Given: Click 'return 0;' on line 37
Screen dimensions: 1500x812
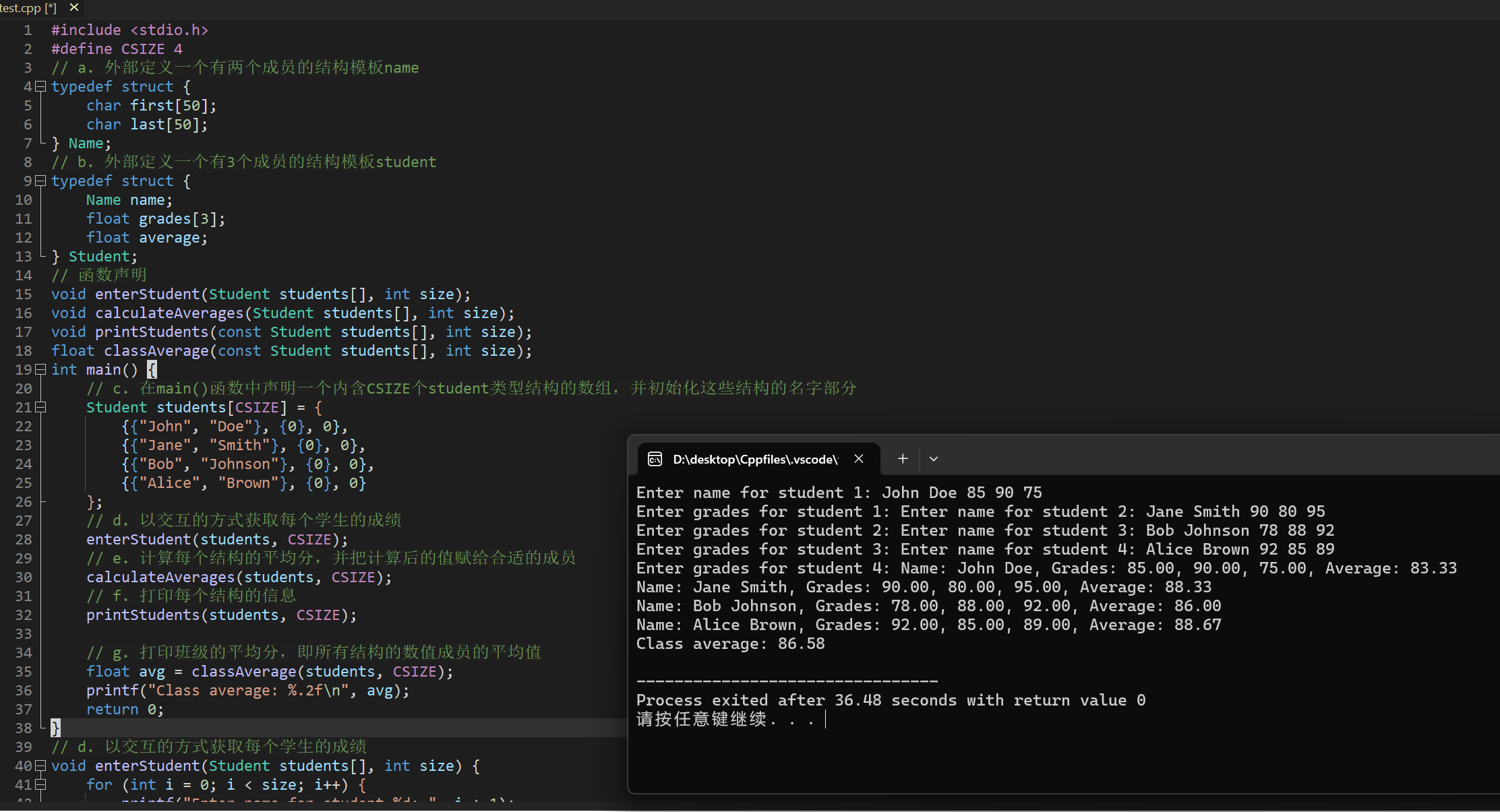Looking at the screenshot, I should click(x=125, y=709).
